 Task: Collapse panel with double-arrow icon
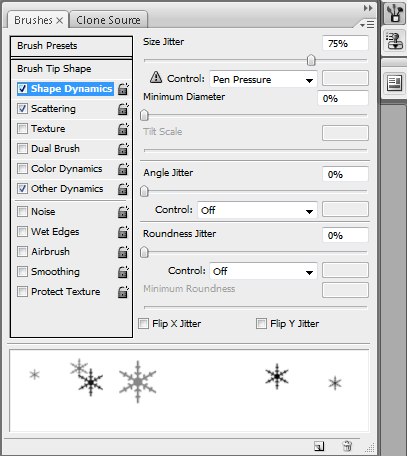[368, 8]
